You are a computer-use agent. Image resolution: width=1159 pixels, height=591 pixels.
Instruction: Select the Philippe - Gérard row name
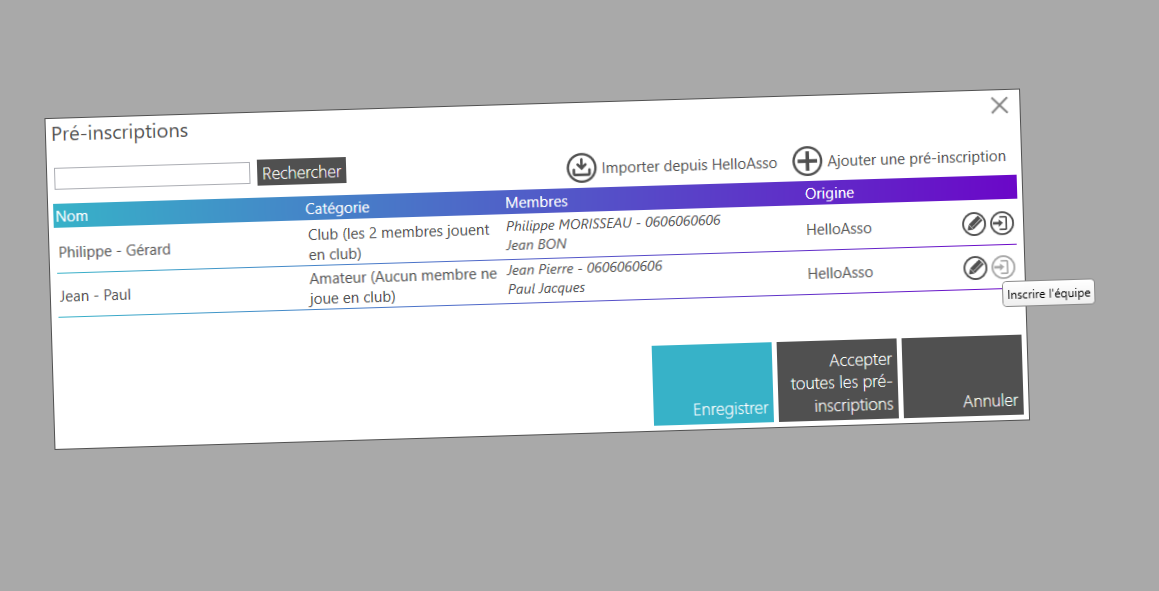point(114,250)
